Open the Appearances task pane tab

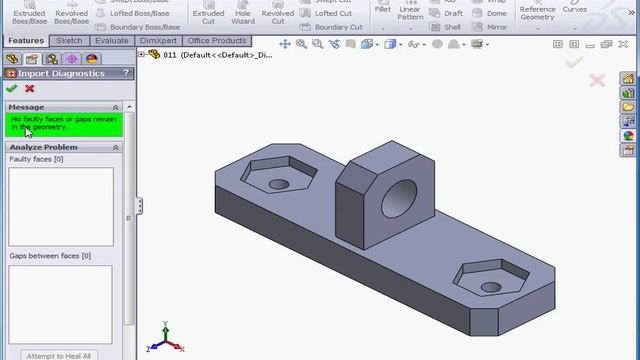628,136
